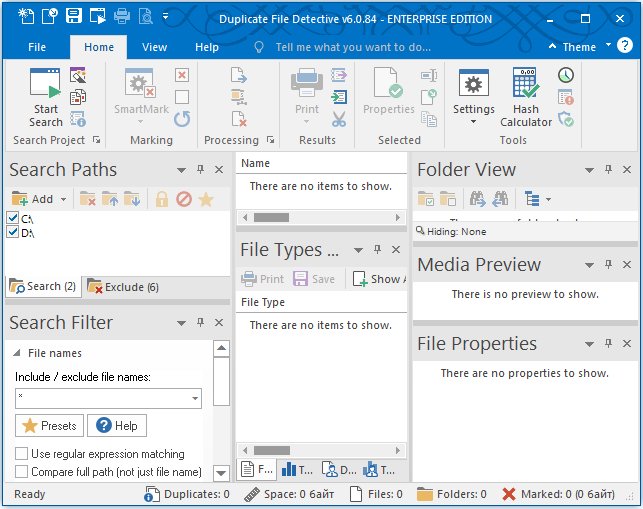Click the save icon in quick access toolbar
Image resolution: width=643 pixels, height=509 pixels.
click(x=74, y=16)
